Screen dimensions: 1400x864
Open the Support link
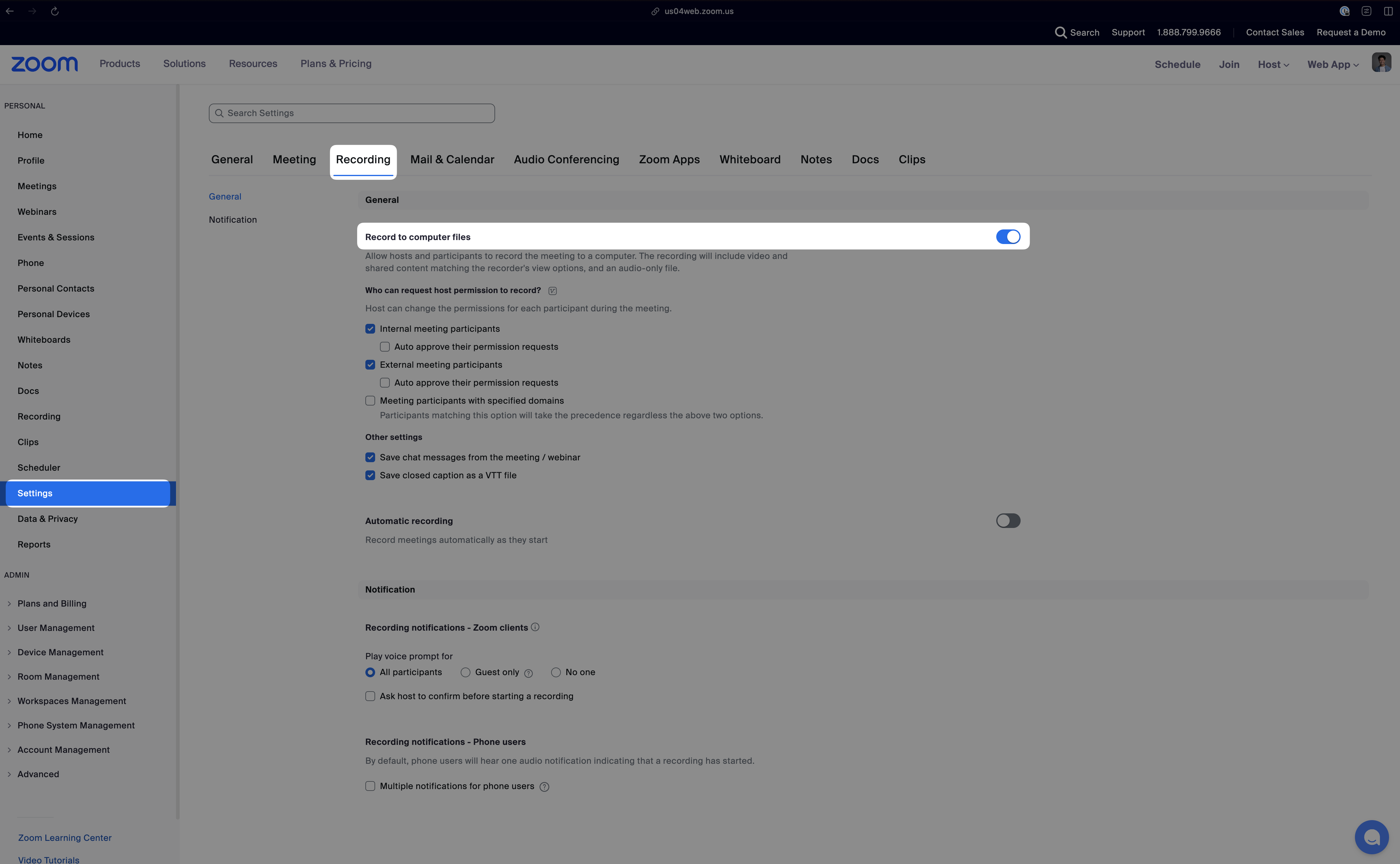pyautogui.click(x=1128, y=33)
